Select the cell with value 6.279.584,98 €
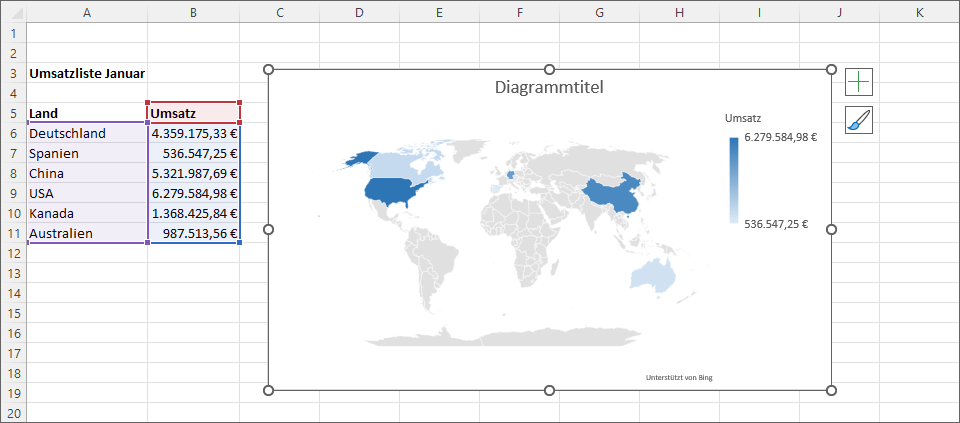This screenshot has height=423, width=960. [x=193, y=193]
